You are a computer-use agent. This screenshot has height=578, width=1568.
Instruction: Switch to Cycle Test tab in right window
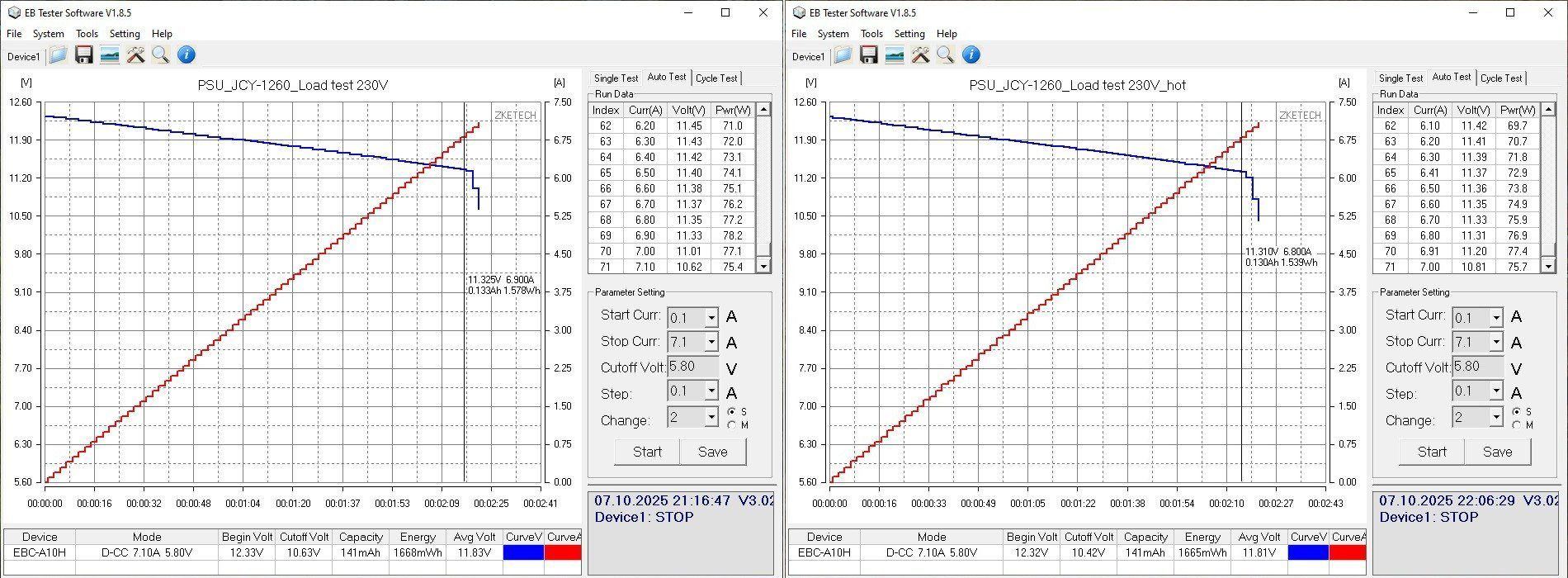[x=1500, y=78]
